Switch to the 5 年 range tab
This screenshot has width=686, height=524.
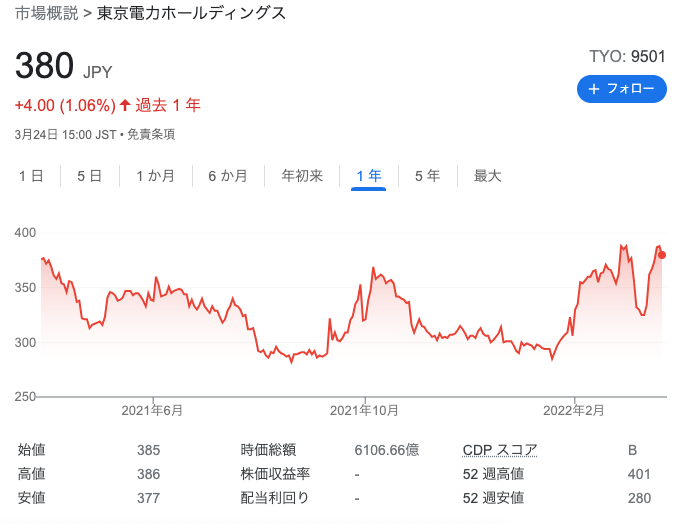[427, 176]
